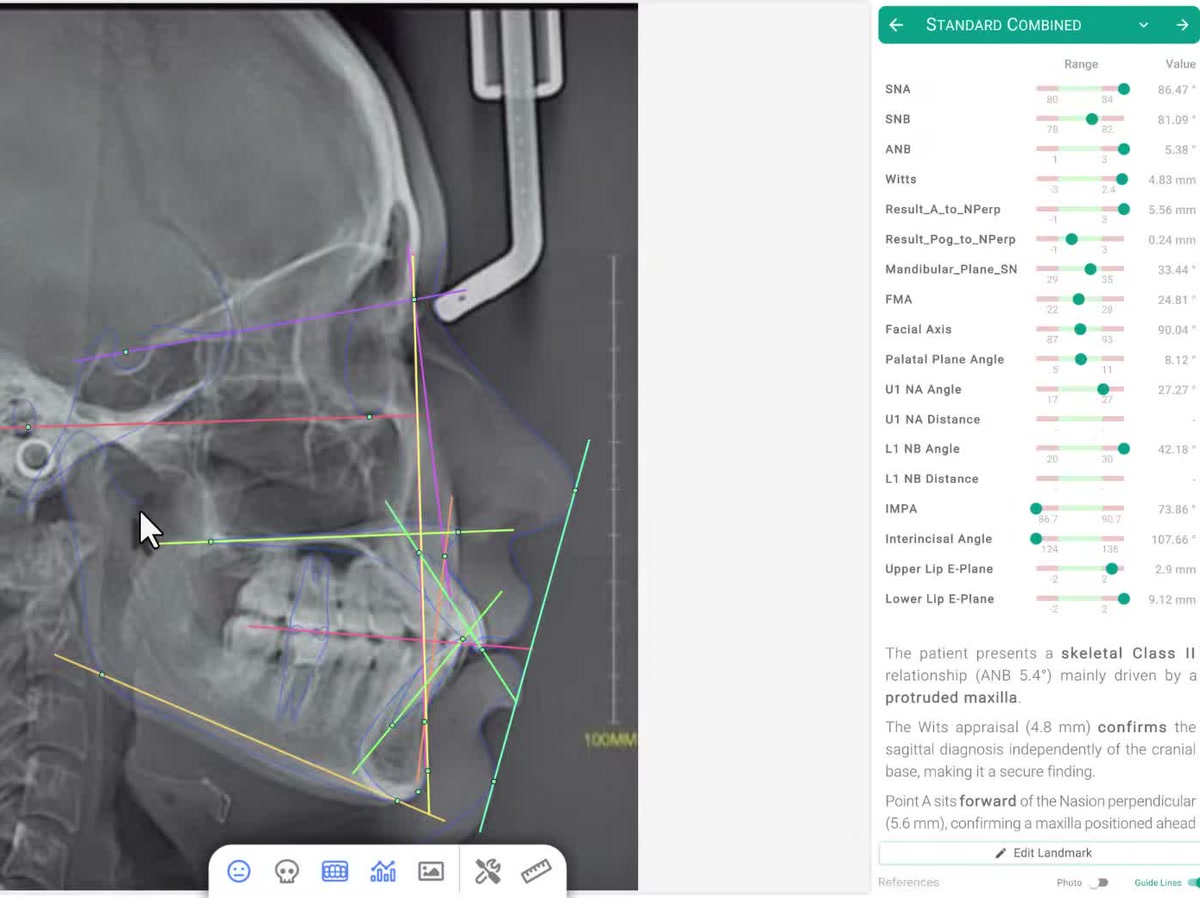Click the References label

[x=908, y=883]
